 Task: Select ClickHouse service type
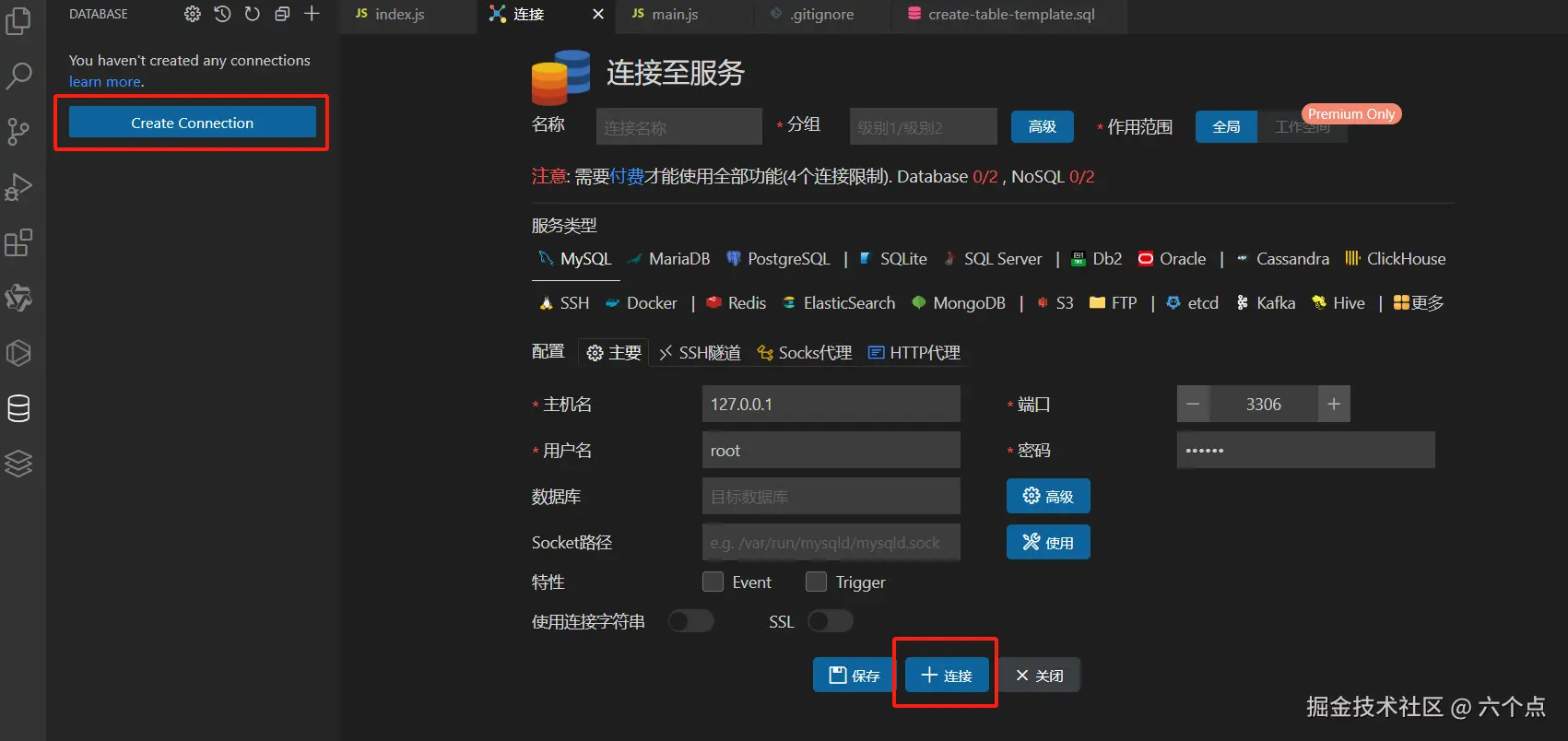pos(1395,259)
